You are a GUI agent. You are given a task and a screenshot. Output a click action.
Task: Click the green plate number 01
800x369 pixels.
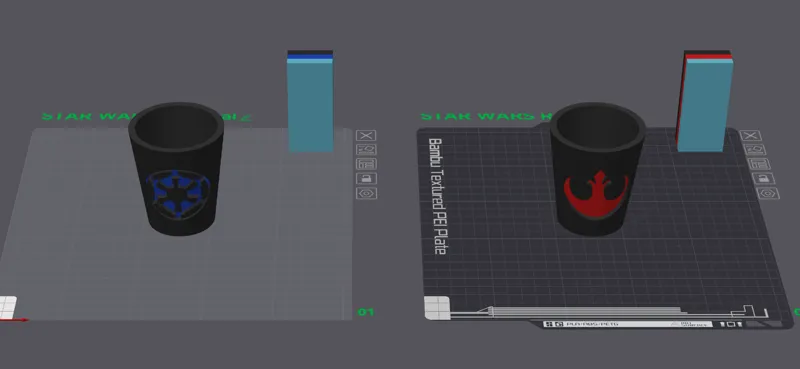(x=366, y=312)
